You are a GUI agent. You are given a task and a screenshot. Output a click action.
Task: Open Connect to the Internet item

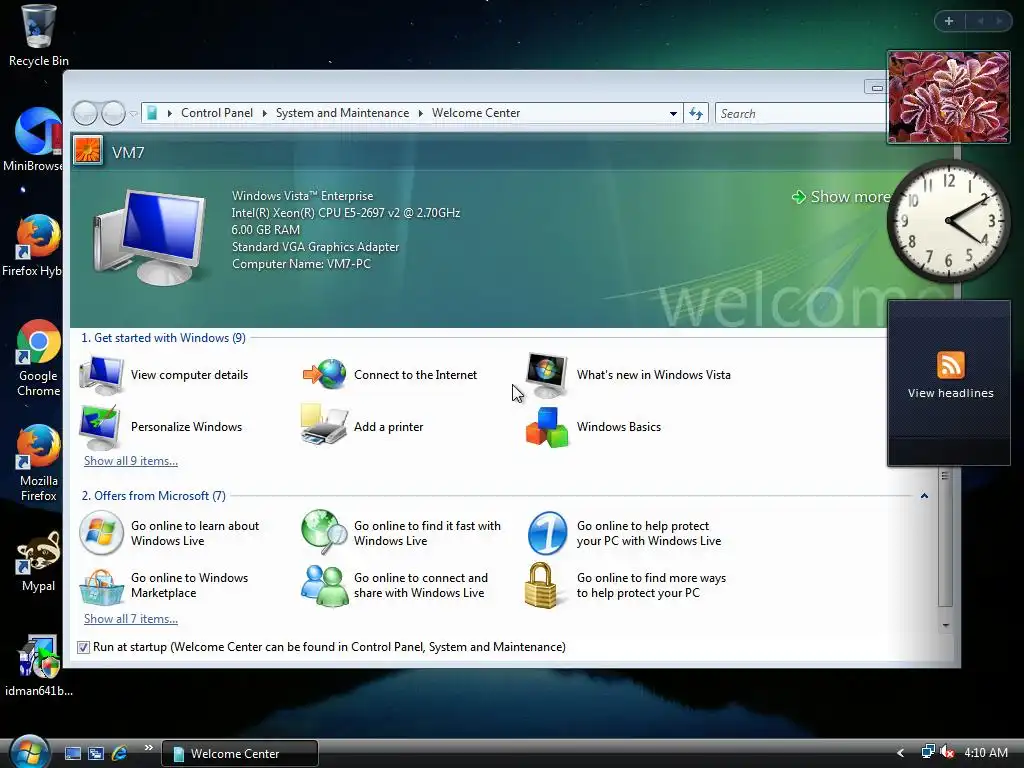(390, 375)
